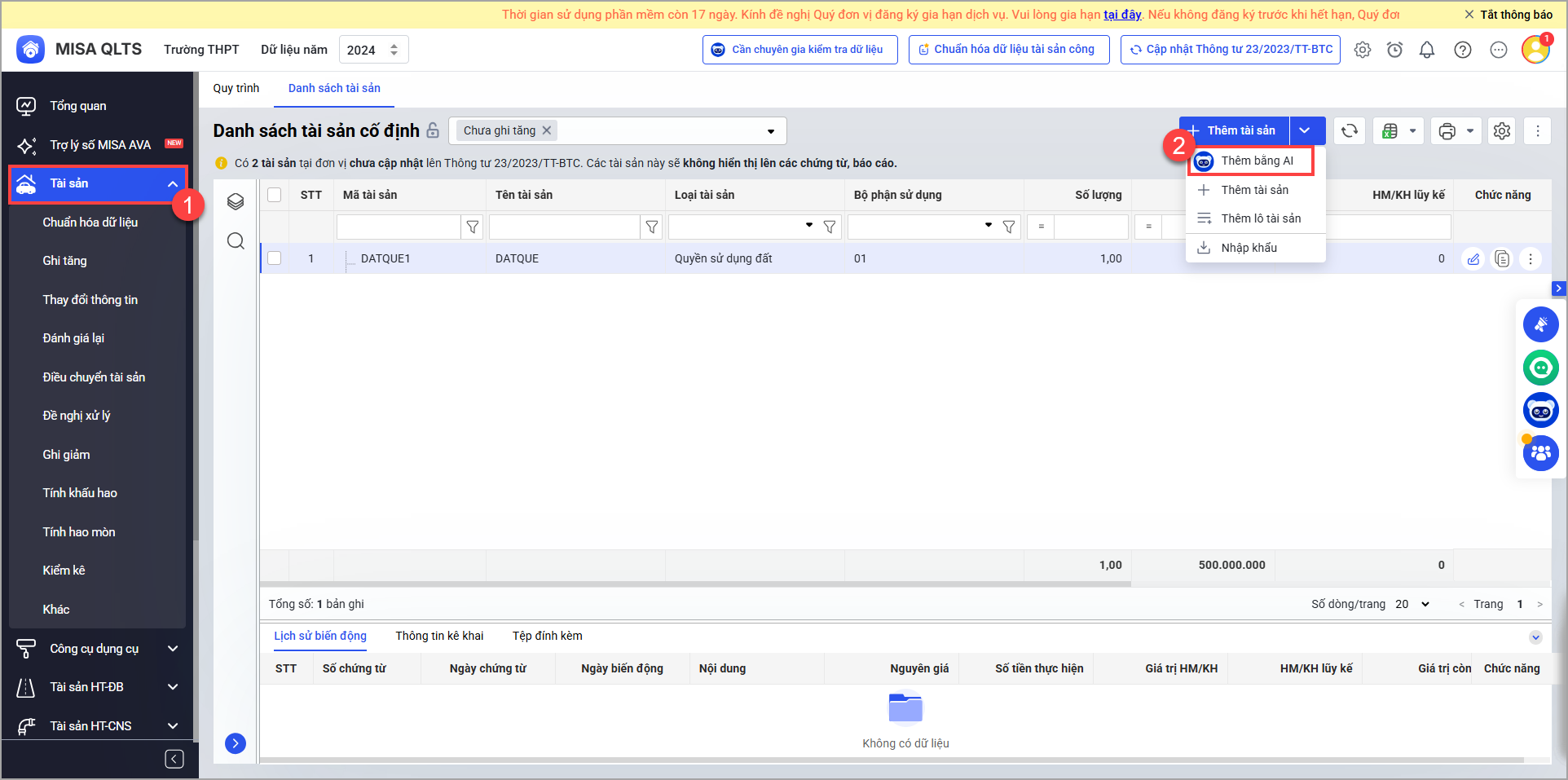Click the refresh data icon
The width and height of the screenshot is (1568, 780).
point(1350,131)
